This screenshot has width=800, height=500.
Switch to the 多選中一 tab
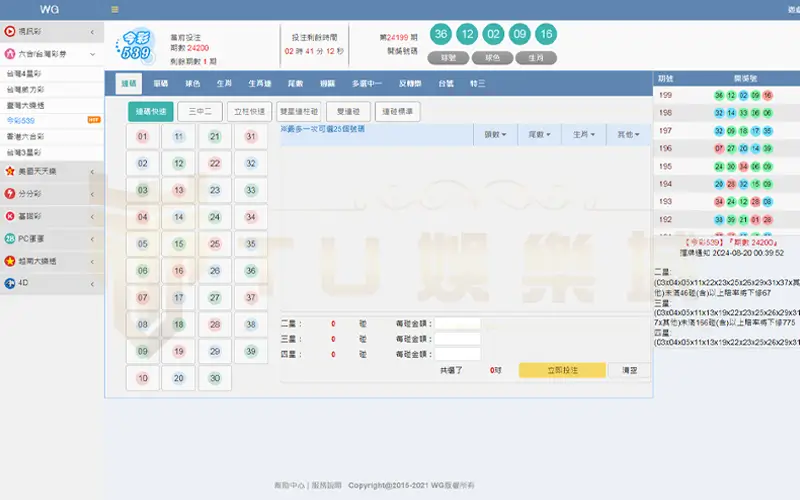click(x=368, y=83)
